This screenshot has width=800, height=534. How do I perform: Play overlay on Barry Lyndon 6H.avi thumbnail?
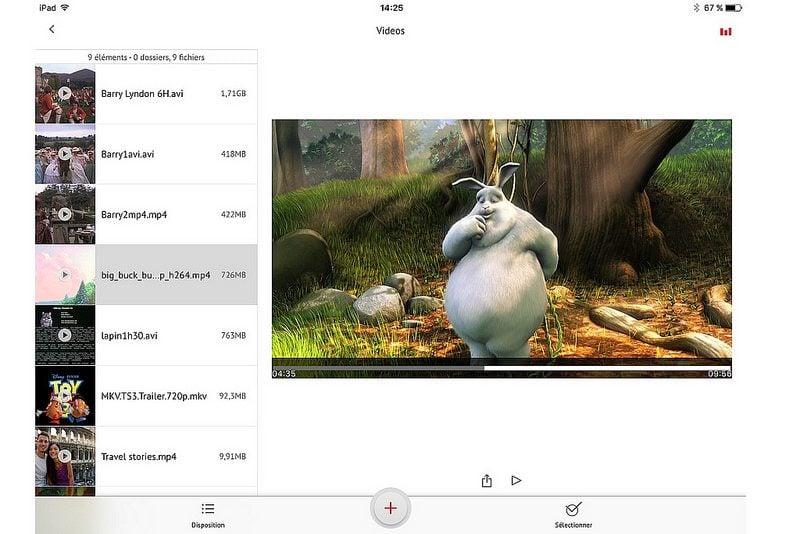tap(65, 93)
